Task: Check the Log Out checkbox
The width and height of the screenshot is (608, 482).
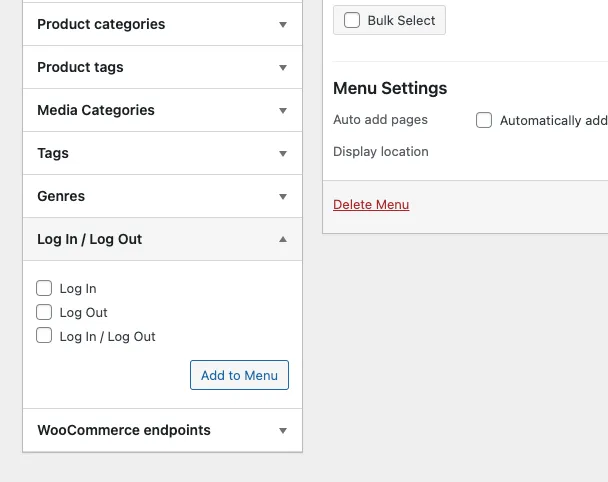Action: (44, 312)
